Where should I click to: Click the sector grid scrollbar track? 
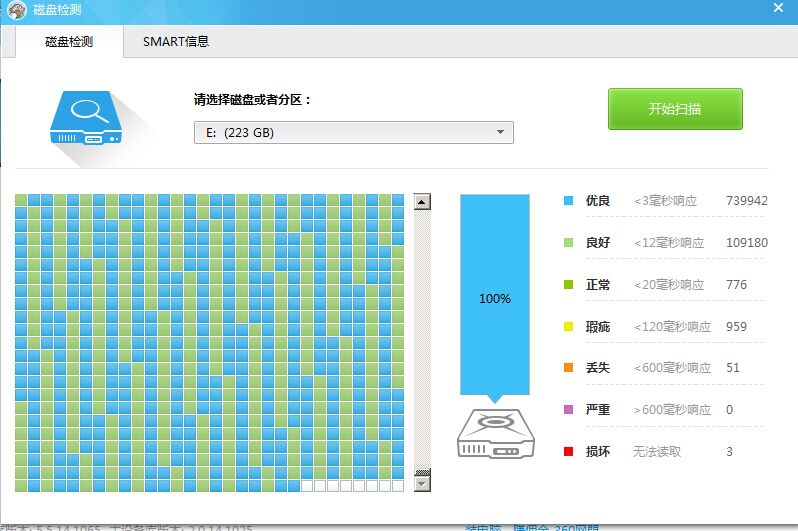(x=422, y=339)
